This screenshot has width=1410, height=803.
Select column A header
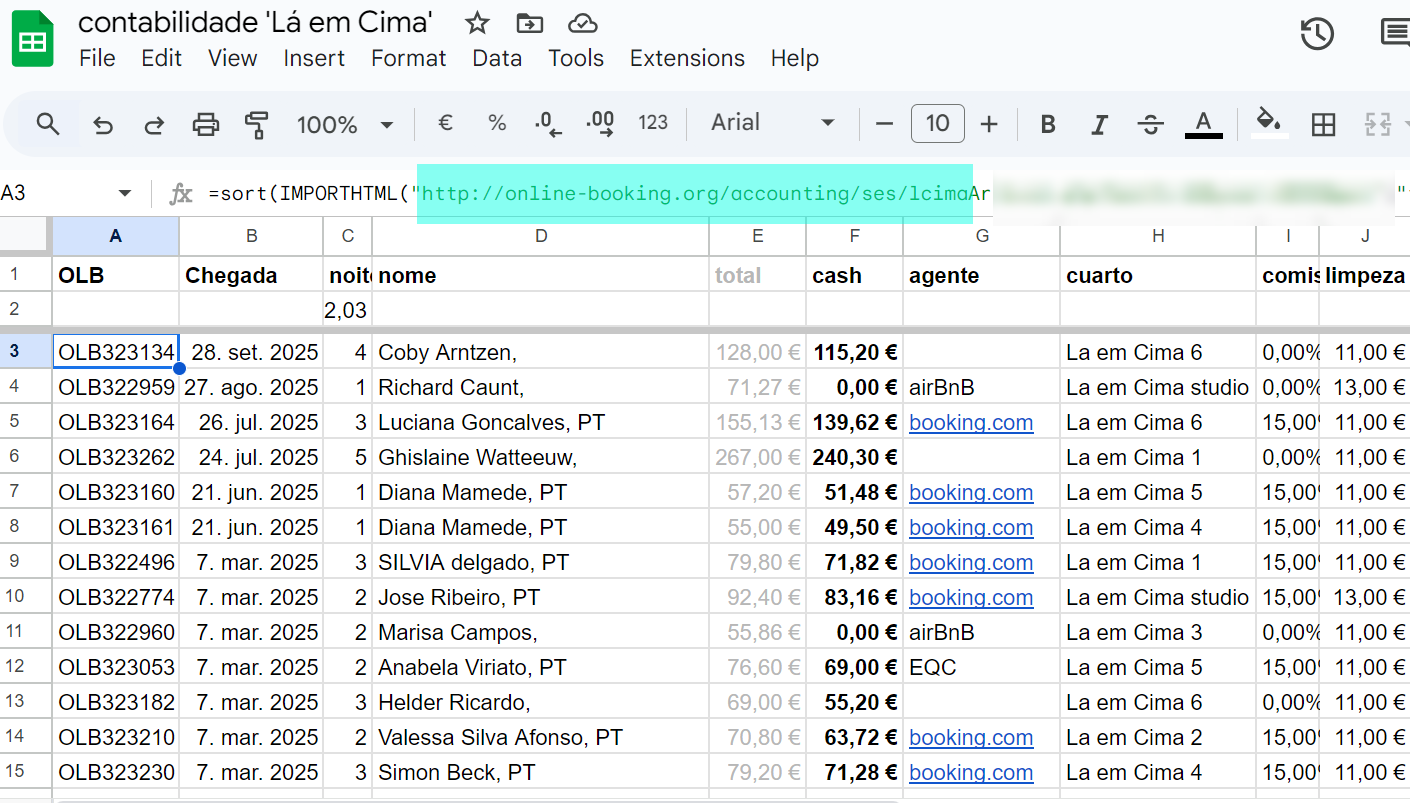(116, 236)
